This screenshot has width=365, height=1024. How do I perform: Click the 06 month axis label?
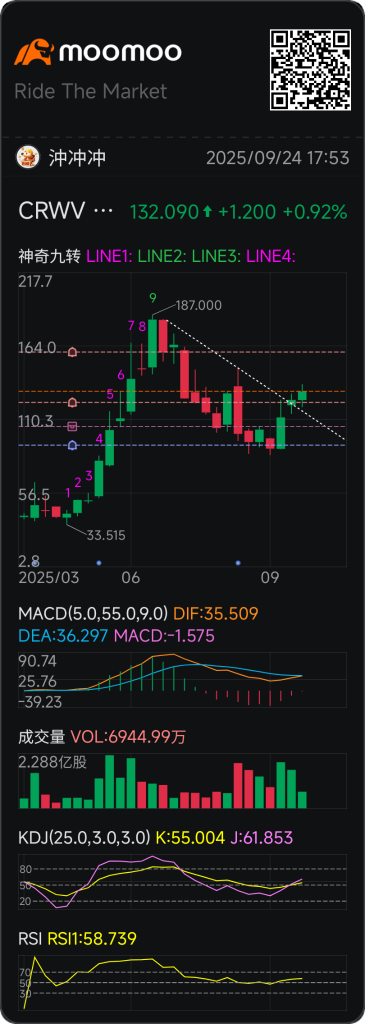(131, 578)
